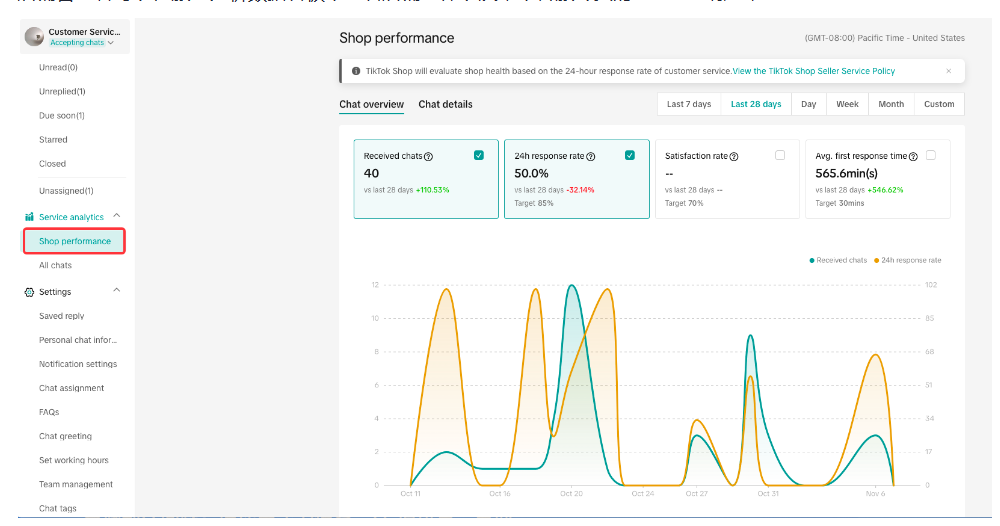Viewport: 1000px width, 526px height.
Task: Click the customer service profile avatar
Action: [x=34, y=37]
